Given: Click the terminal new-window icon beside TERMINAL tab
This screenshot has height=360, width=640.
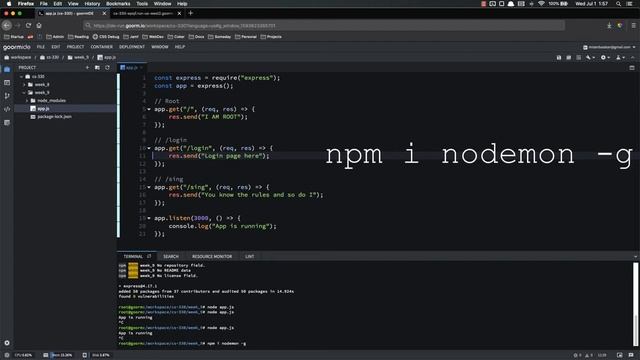Looking at the screenshot, I should coord(149,256).
